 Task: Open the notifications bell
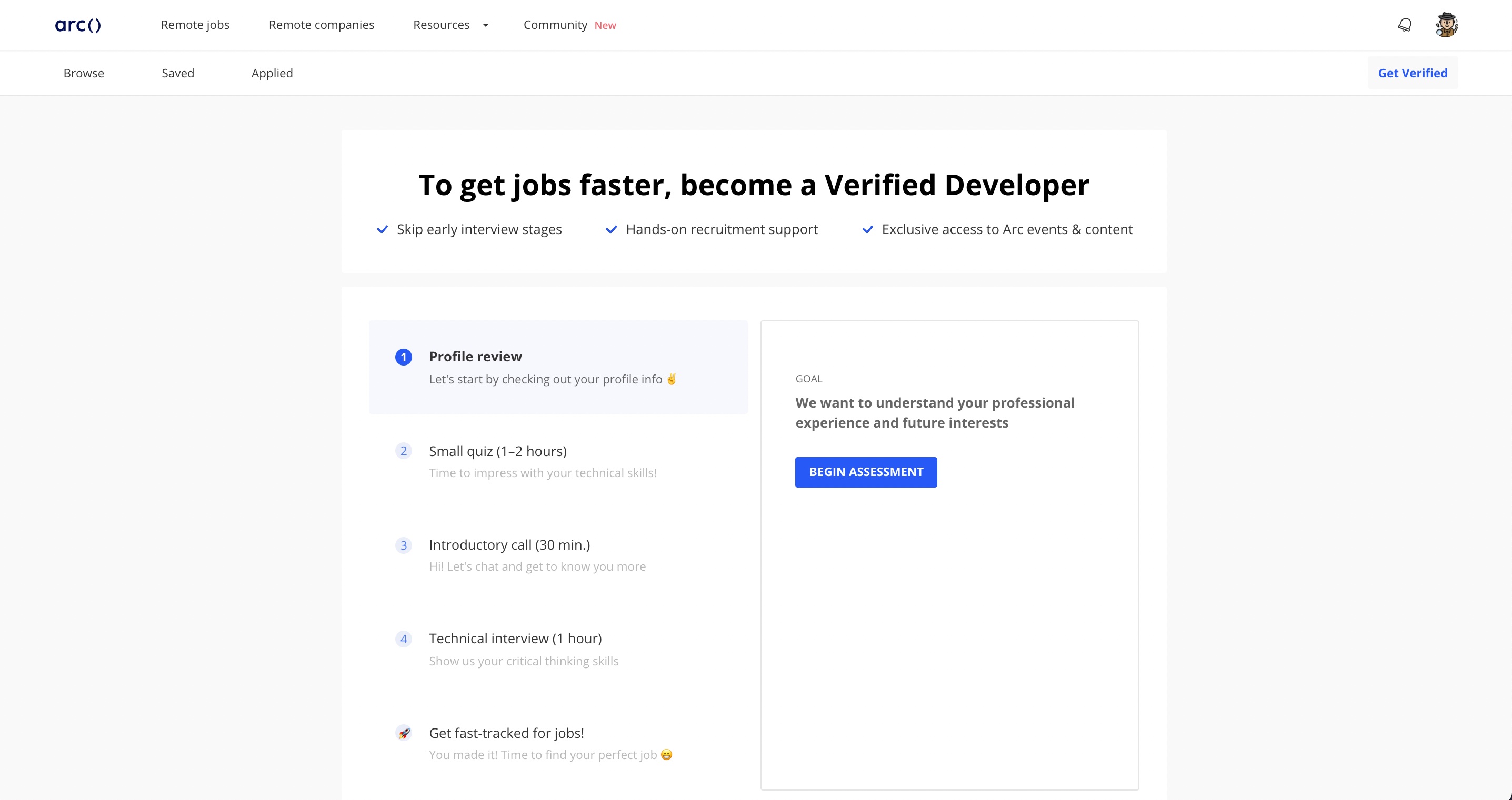1404,25
